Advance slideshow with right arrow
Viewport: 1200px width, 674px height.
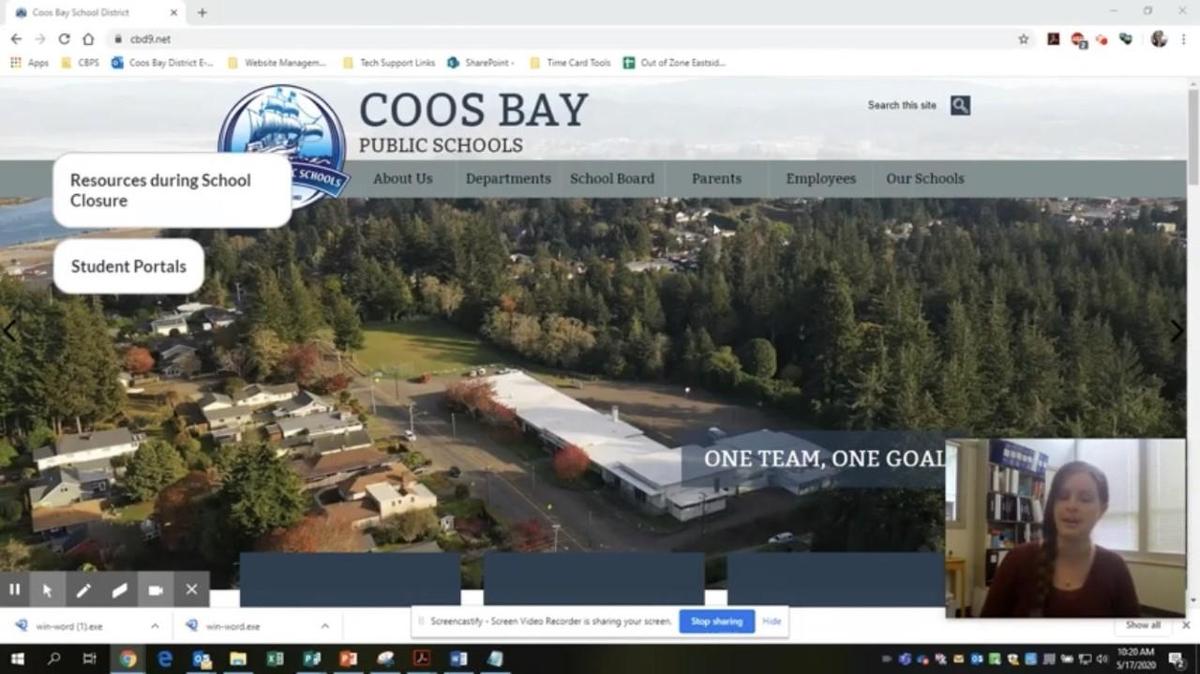(1176, 331)
